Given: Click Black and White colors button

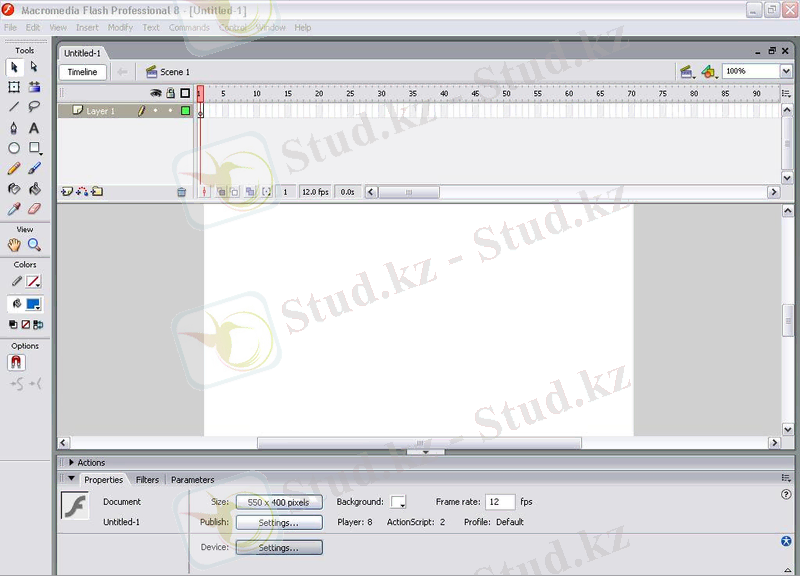Looking at the screenshot, I should coord(13,324).
